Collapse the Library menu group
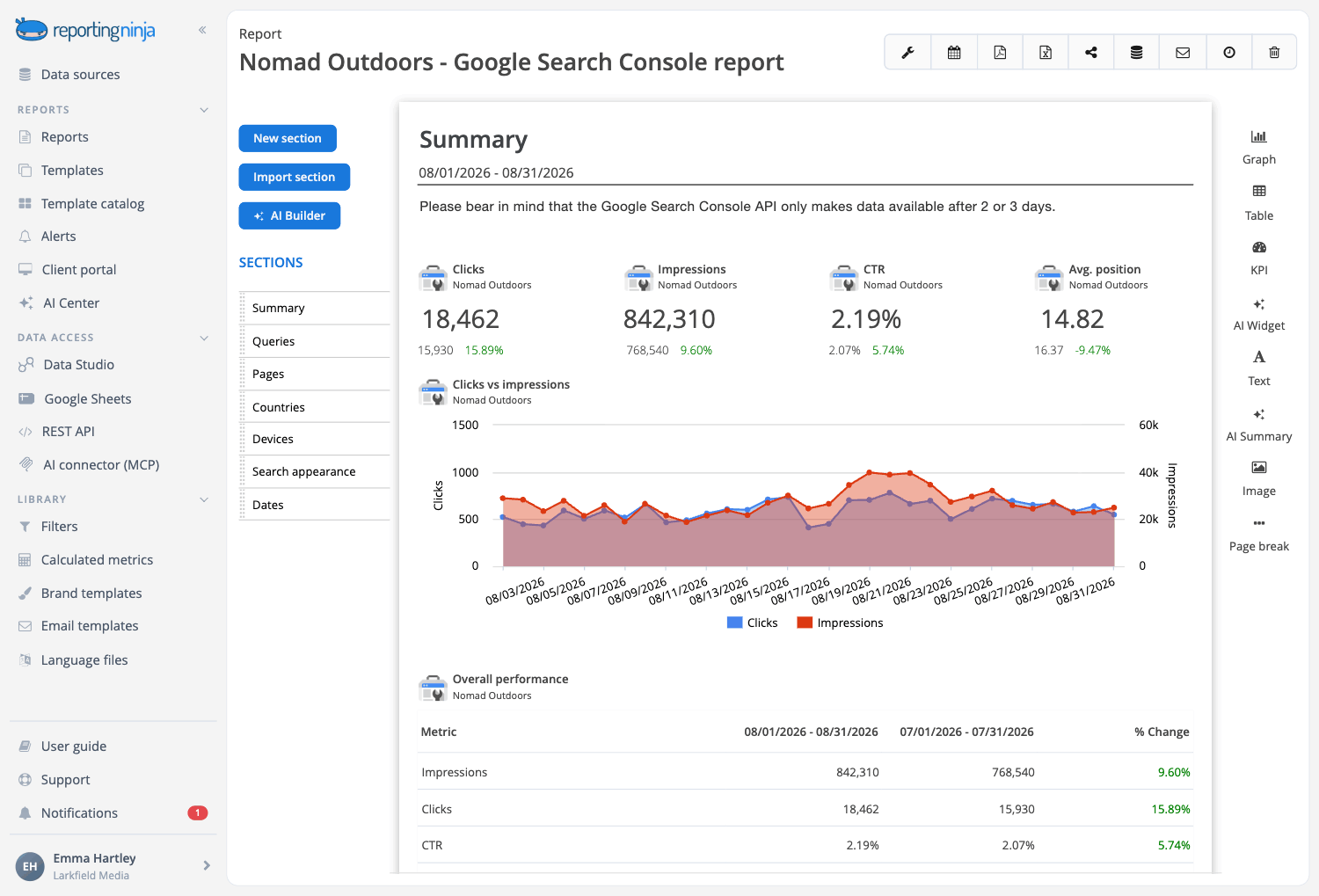Image resolution: width=1319 pixels, height=896 pixels. (x=204, y=499)
